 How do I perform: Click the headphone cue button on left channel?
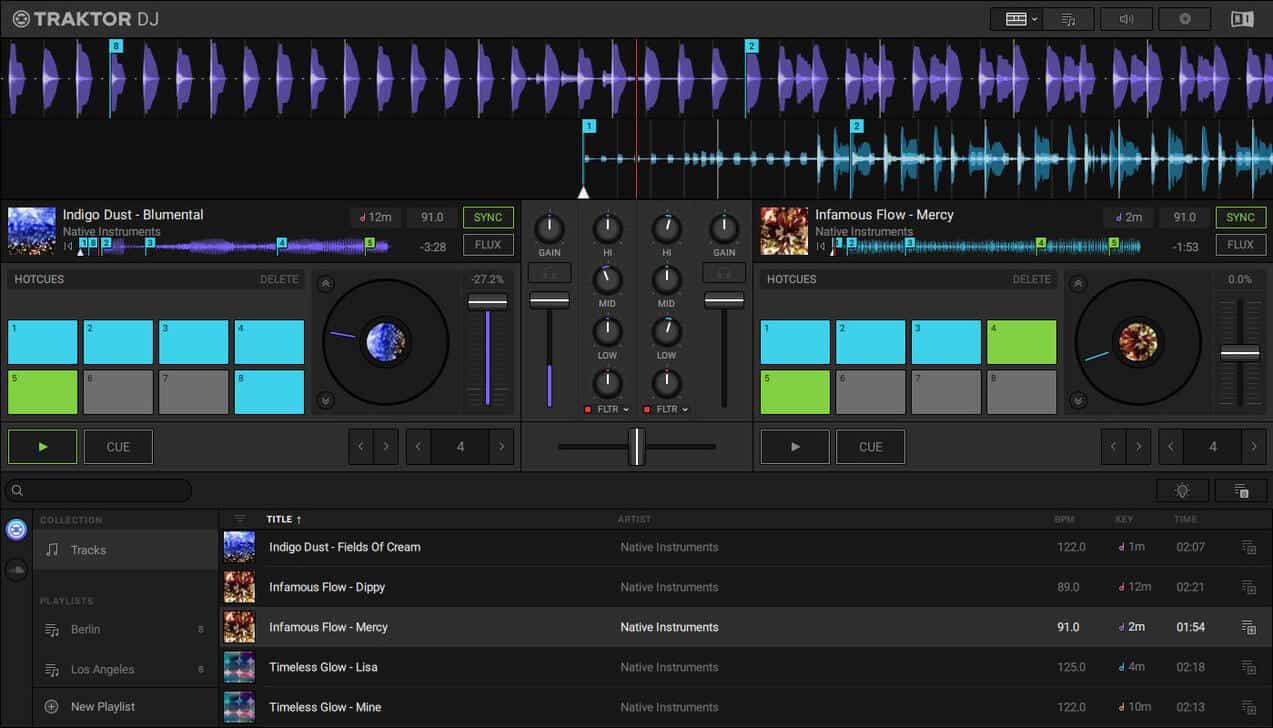[549, 273]
